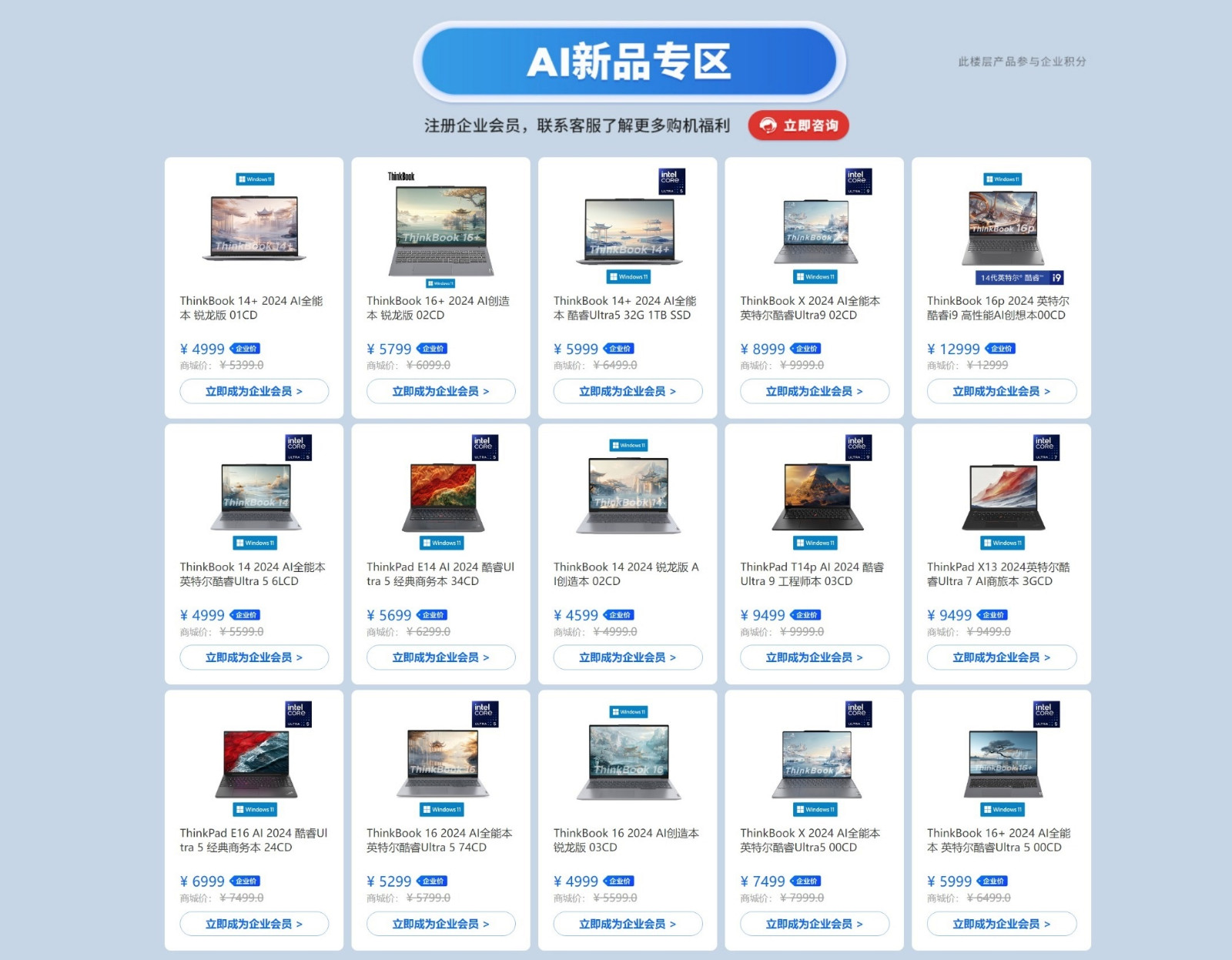Viewport: 1232px width, 960px height.
Task: Click the ¥ 4599 enterprise price
Action: pyautogui.click(x=576, y=616)
